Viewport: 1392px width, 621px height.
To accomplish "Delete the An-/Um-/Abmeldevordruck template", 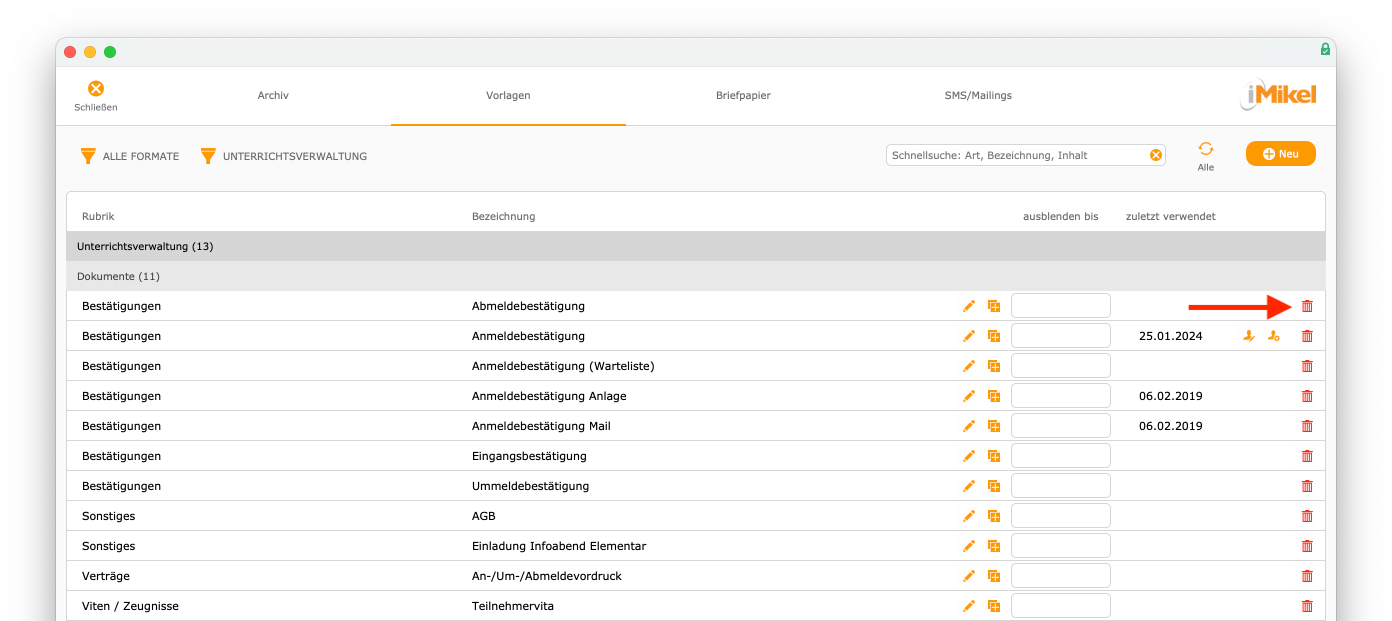I will [1307, 576].
